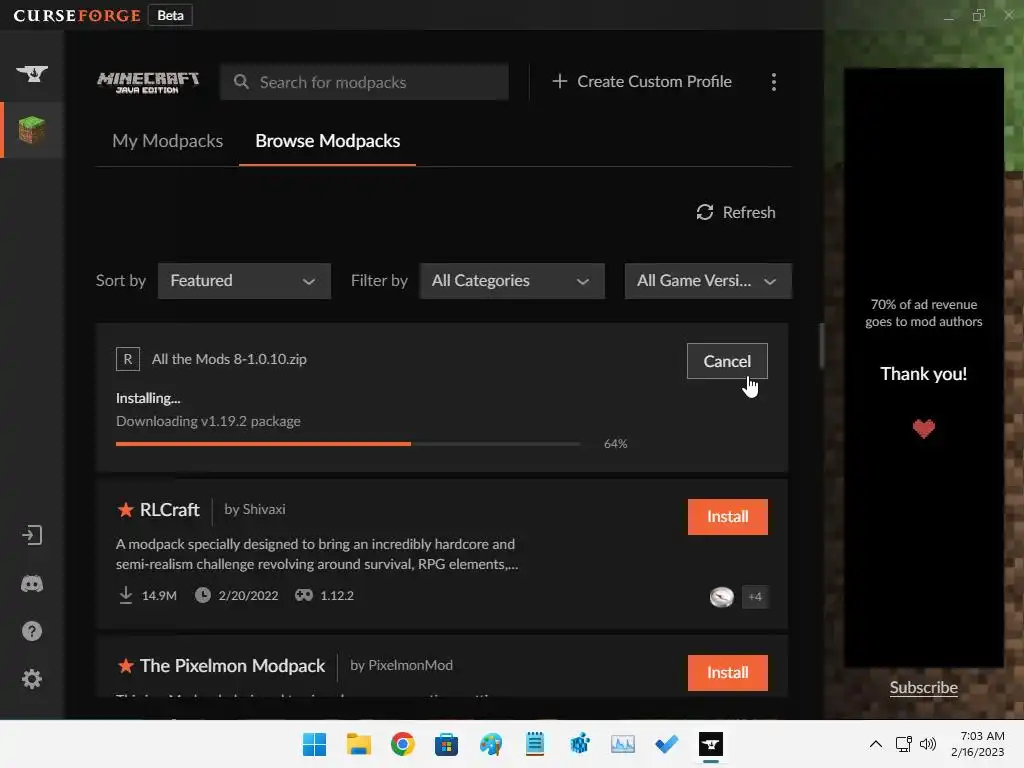
Task: Open The Pixelmon Modpack title
Action: click(232, 665)
